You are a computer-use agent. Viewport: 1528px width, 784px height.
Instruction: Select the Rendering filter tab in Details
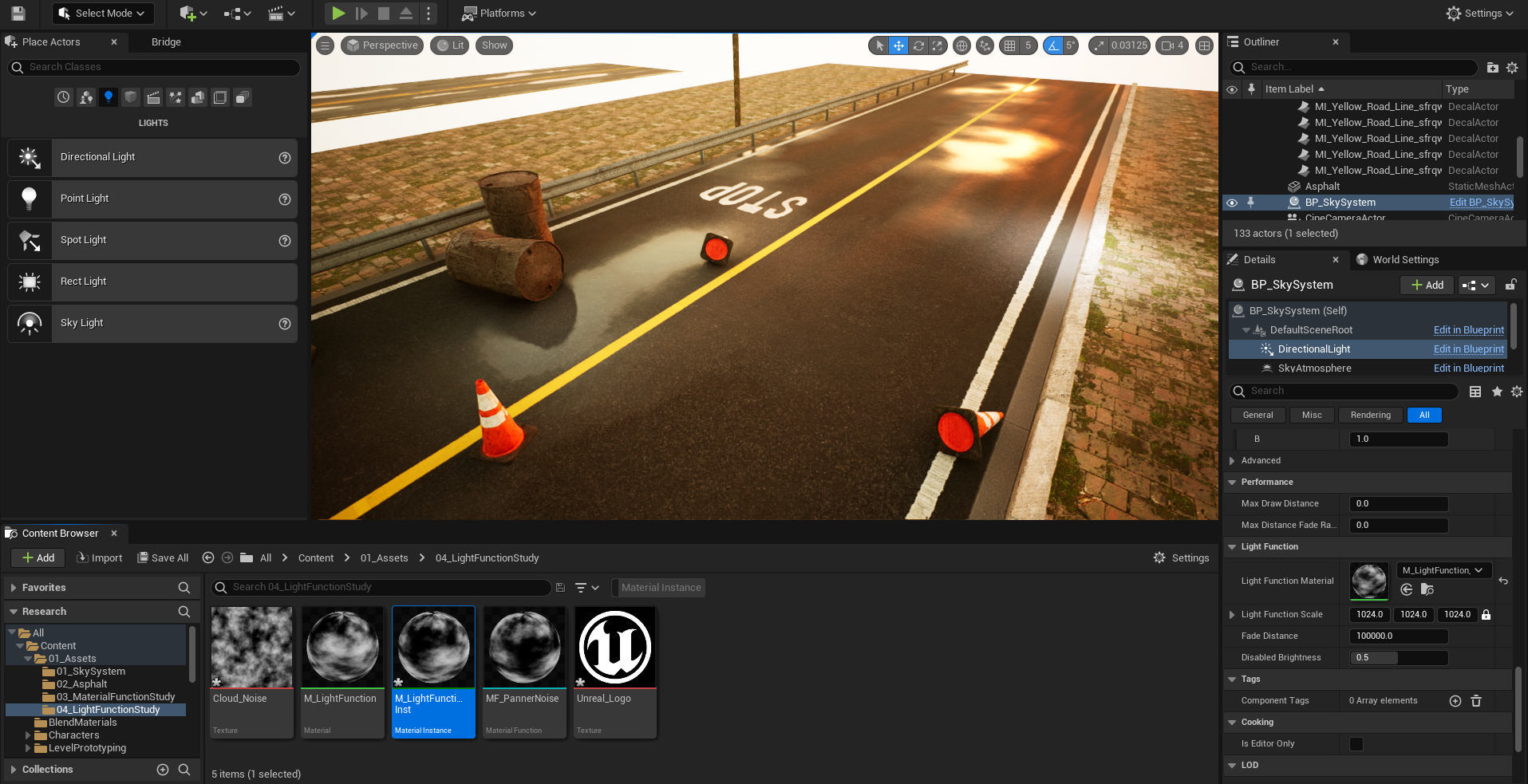coord(1370,416)
